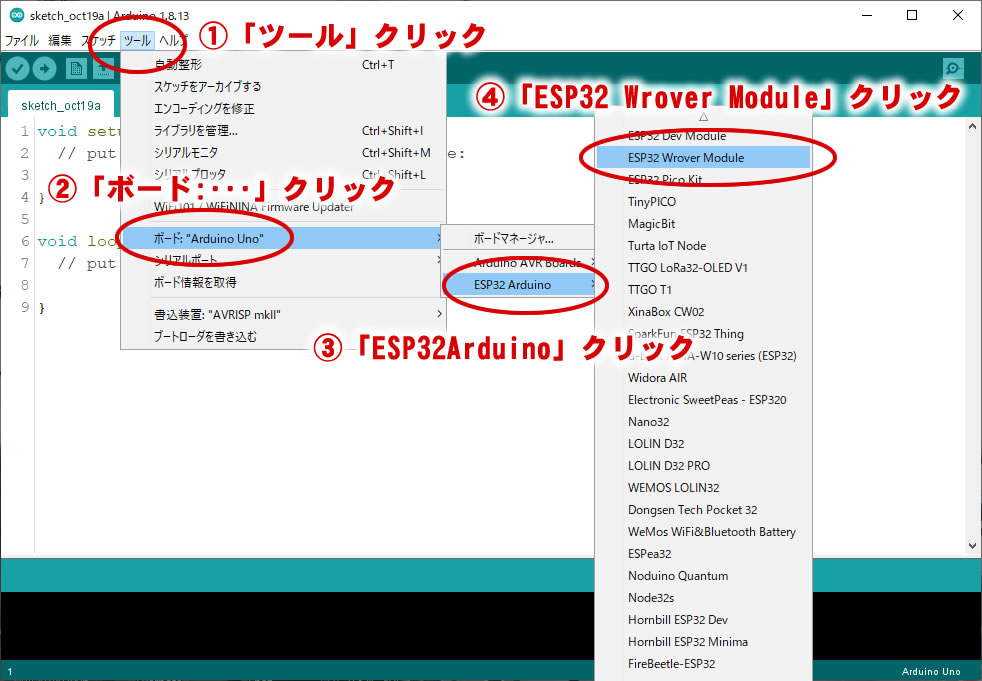
Task: Click the Upload arrow toolbar icon
Action: (x=44, y=68)
